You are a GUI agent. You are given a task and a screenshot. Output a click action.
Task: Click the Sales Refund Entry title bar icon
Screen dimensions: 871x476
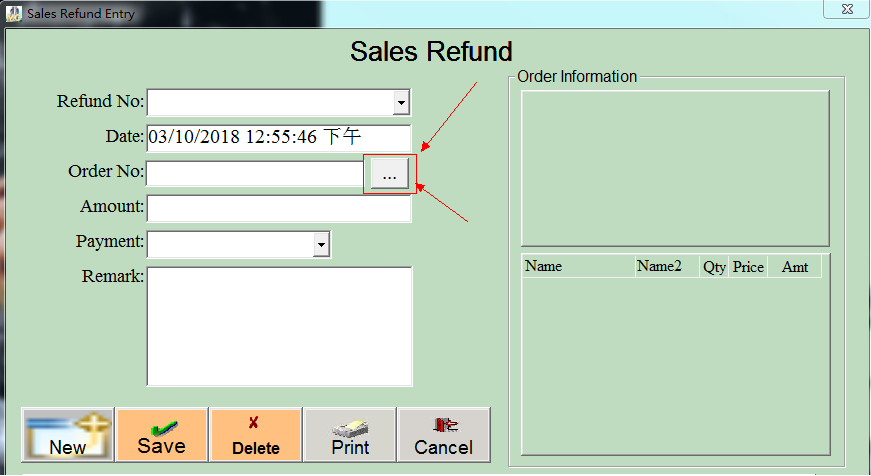pos(14,14)
